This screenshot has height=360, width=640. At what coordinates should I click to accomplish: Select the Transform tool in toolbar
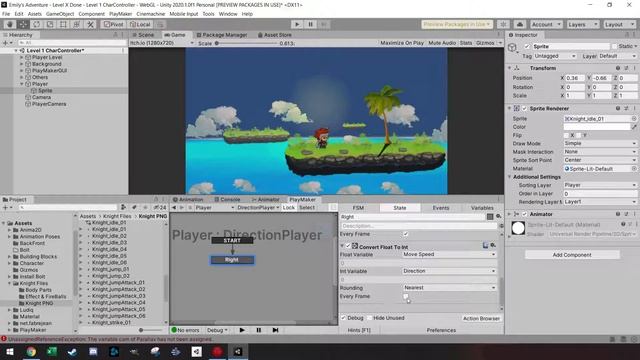(x=77, y=24)
